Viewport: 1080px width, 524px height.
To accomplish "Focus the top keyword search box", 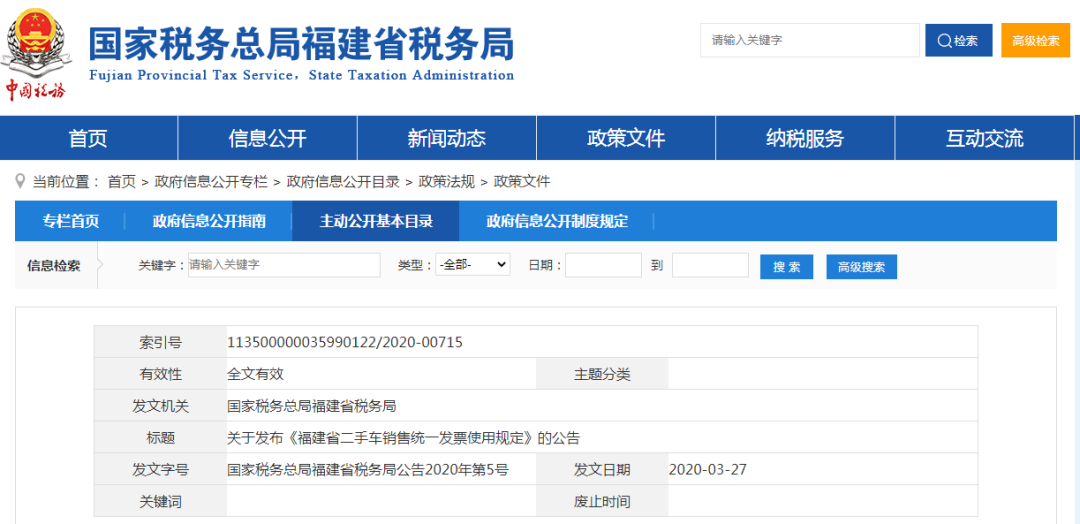I will point(810,41).
